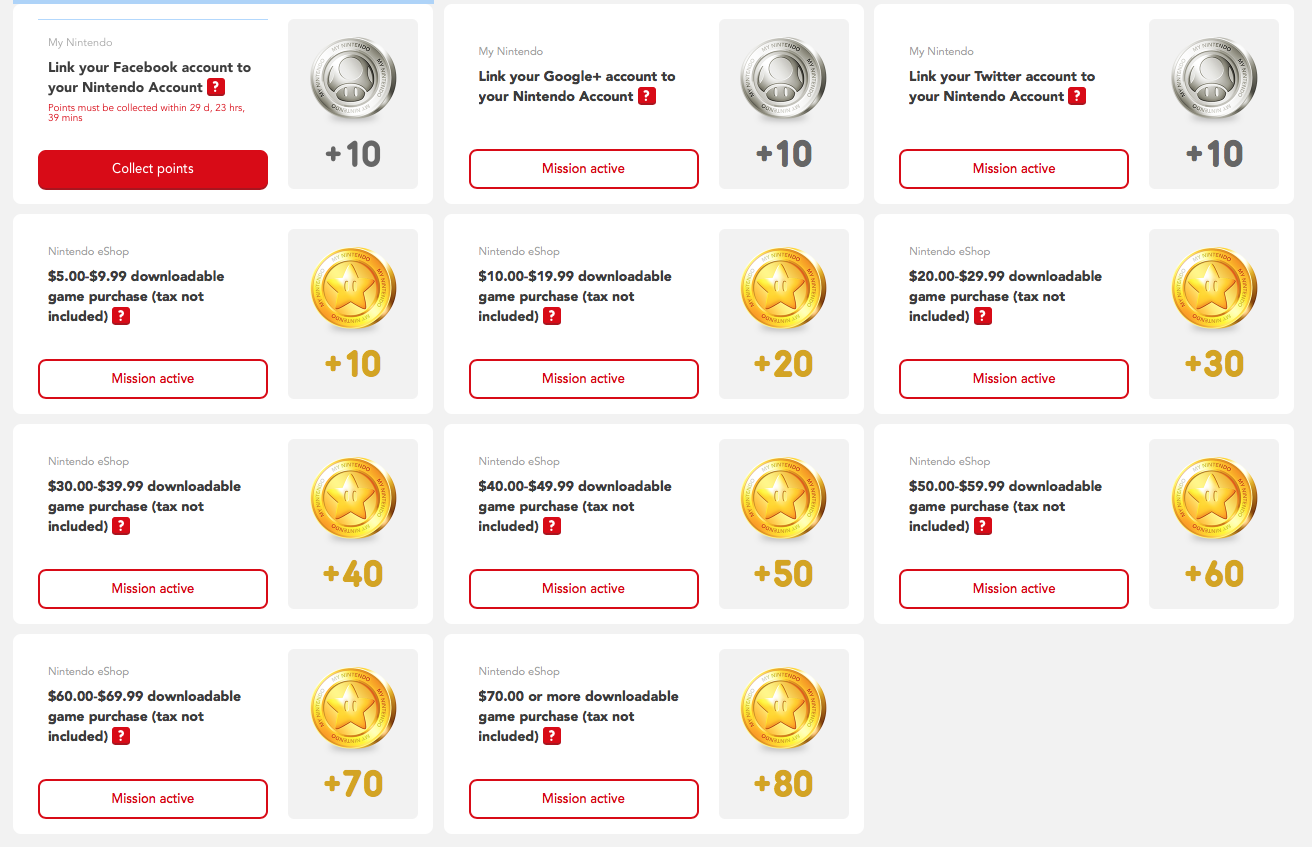Click silver platinum coin on Facebook mission
1312x847 pixels.
[x=353, y=82]
